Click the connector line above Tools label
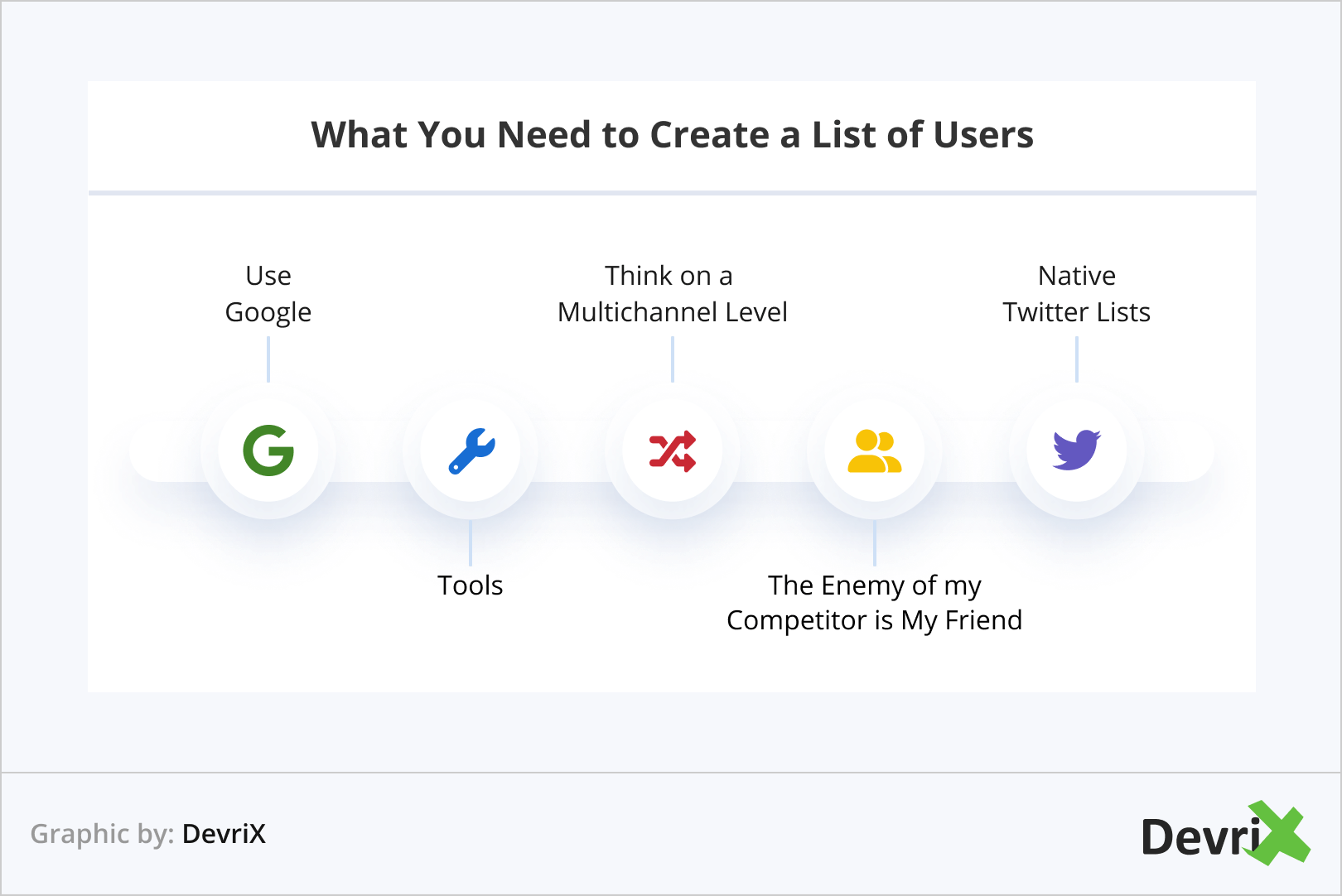1342x896 pixels. [x=471, y=543]
